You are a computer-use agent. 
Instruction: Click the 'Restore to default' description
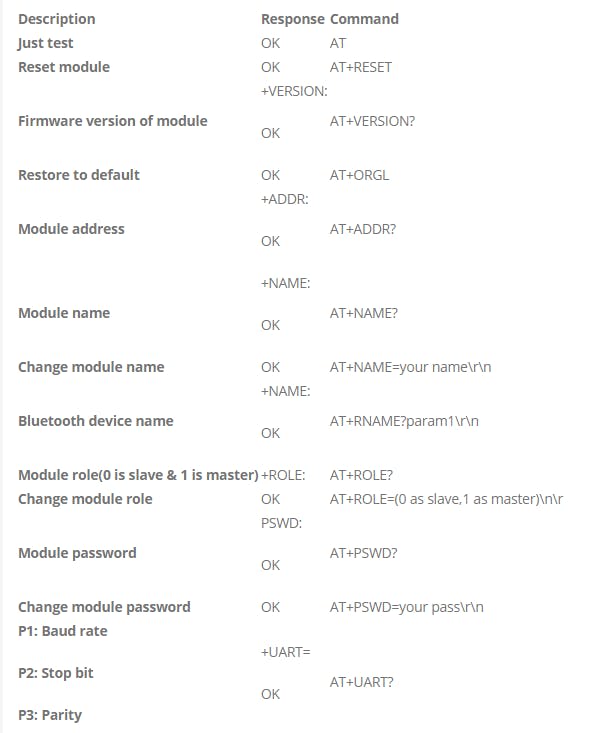click(x=79, y=175)
